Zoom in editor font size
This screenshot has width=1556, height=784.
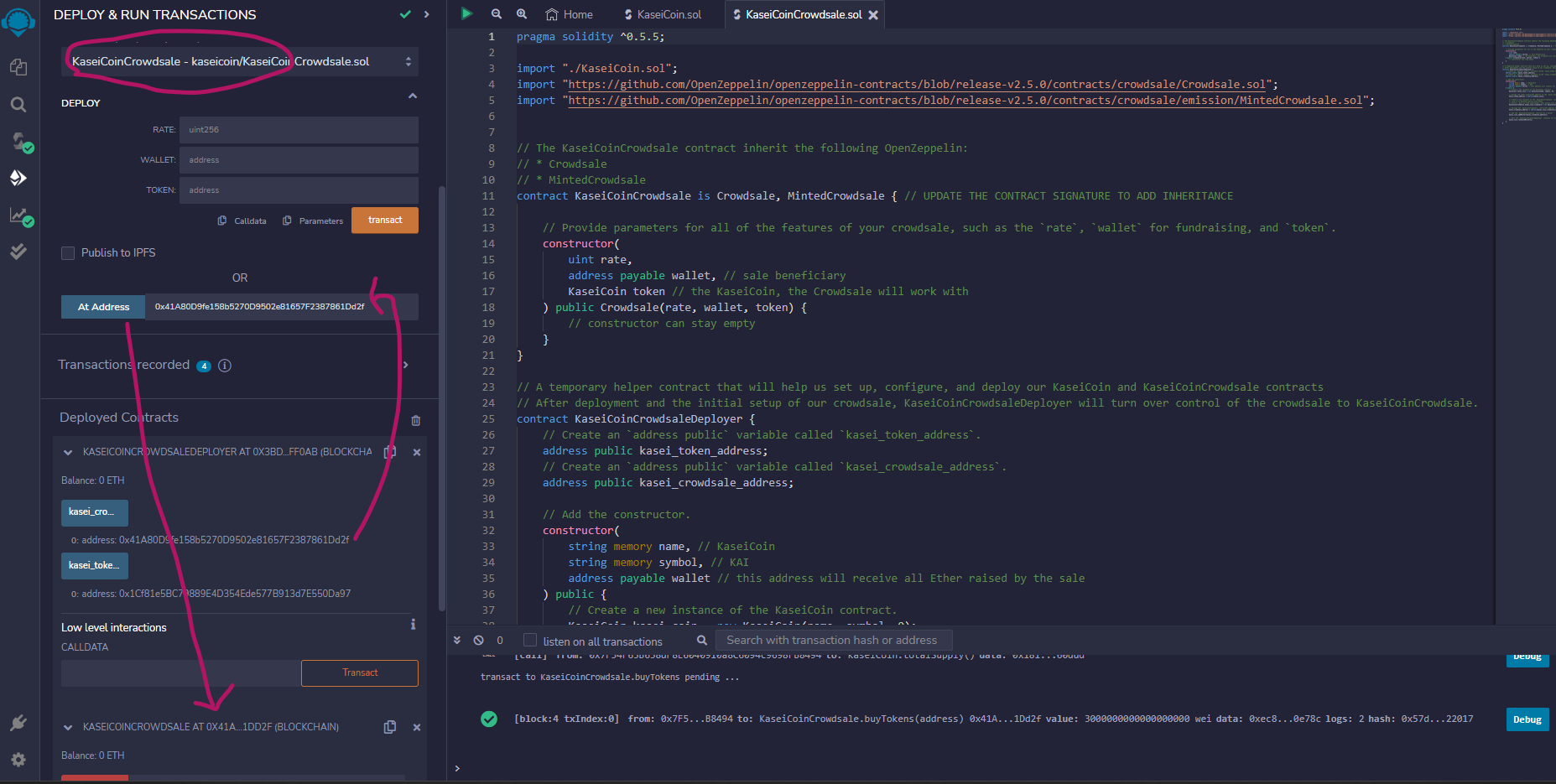pos(522,13)
